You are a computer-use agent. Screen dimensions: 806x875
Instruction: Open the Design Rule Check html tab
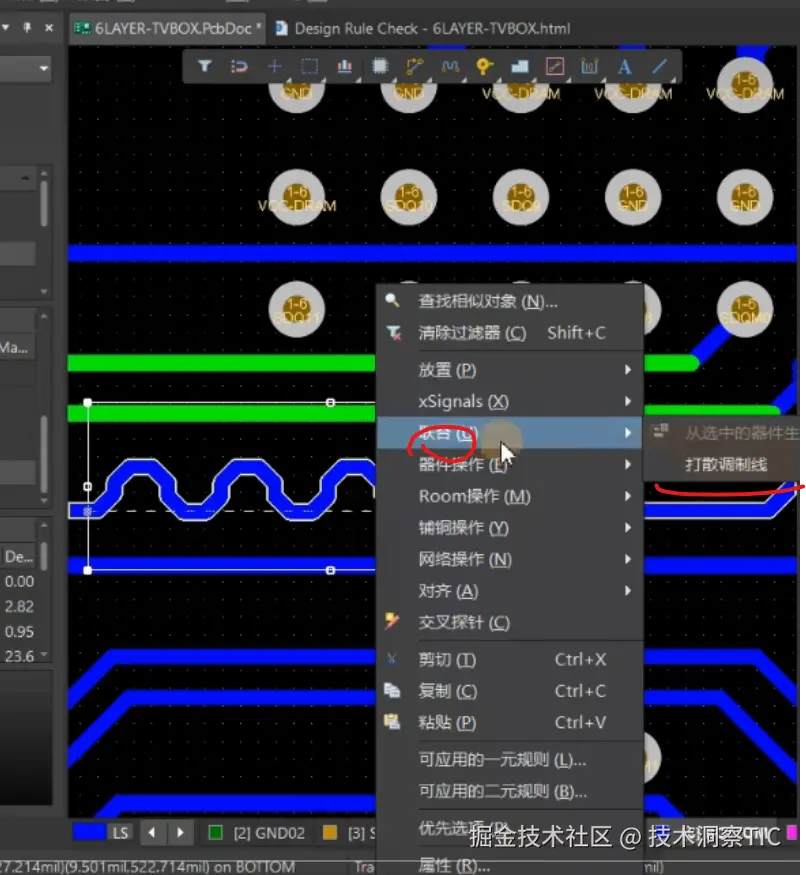(x=423, y=28)
